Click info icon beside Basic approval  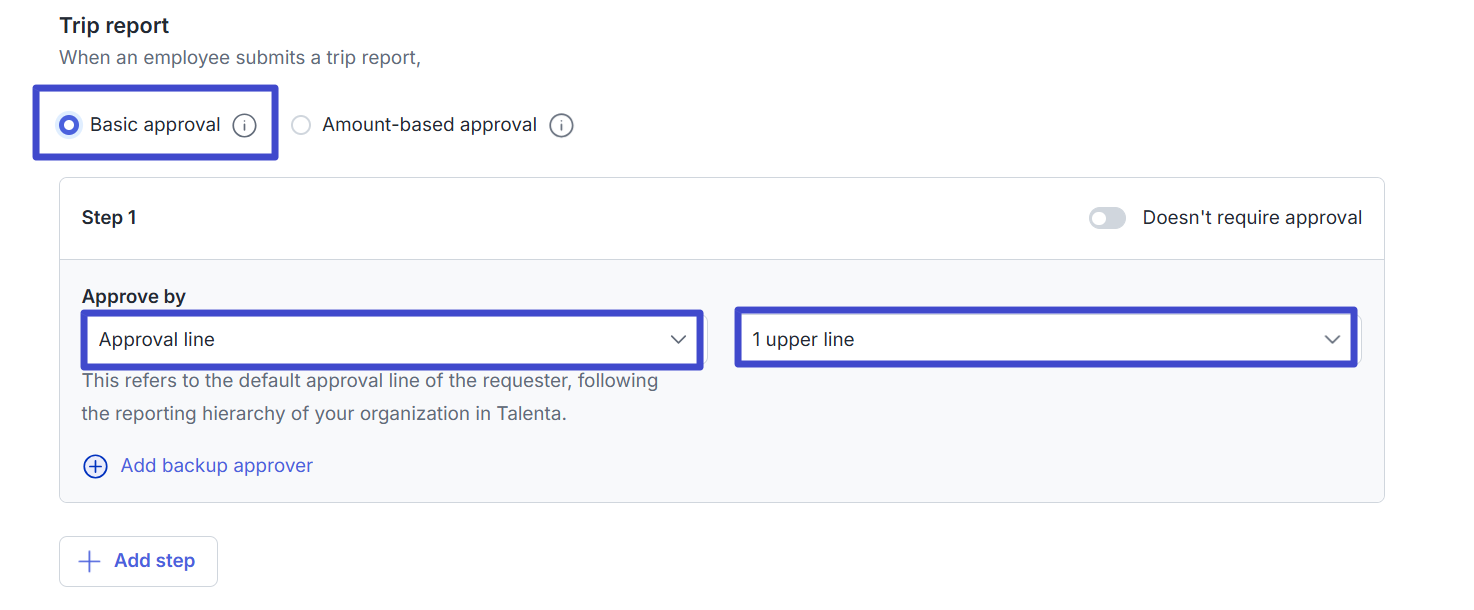(x=244, y=125)
